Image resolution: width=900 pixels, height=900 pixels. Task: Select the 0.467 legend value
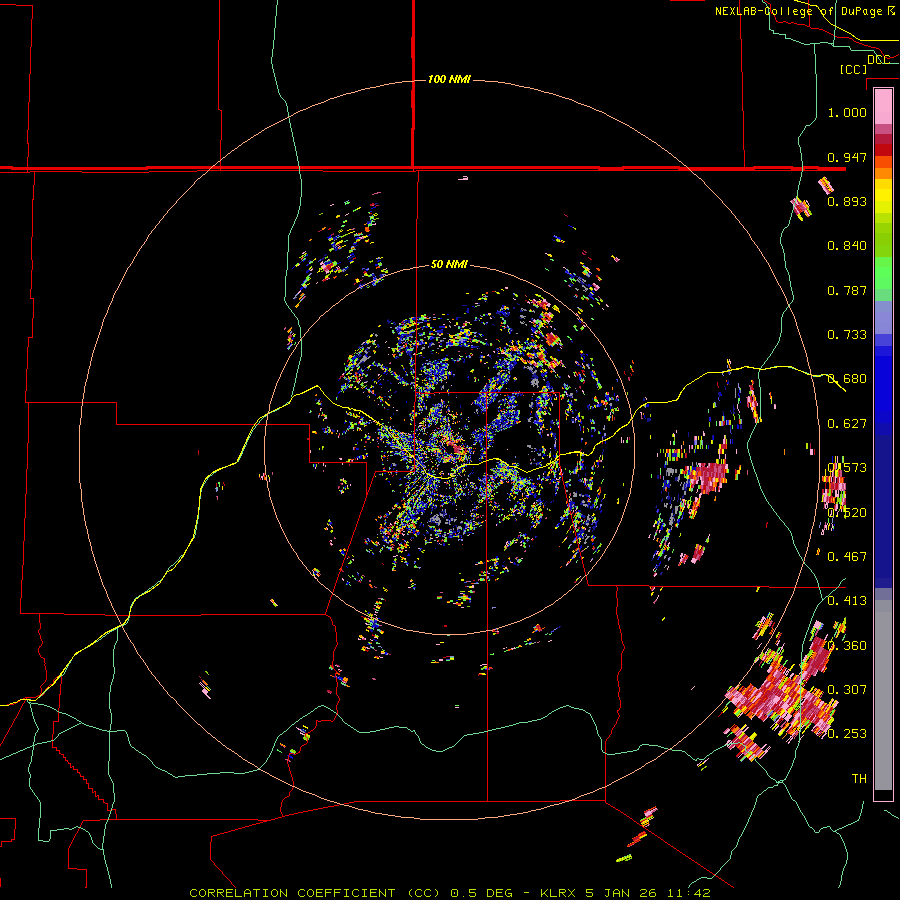click(847, 557)
